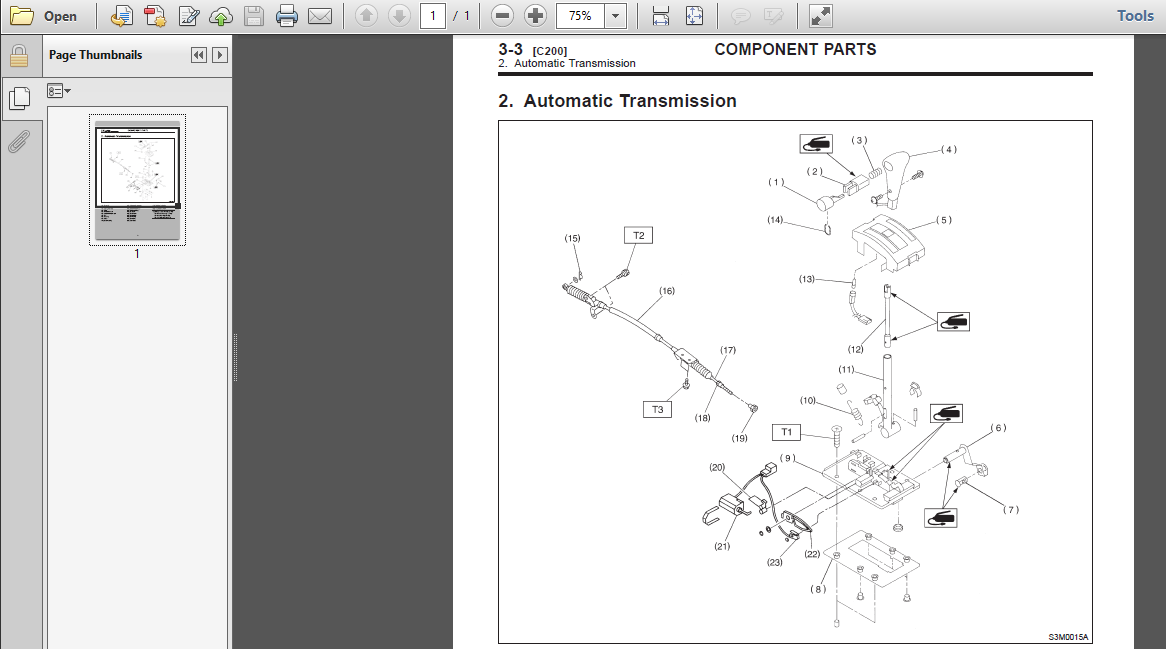Click the '2. Automatic Transmission' heading
The image size is (1166, 649).
617,101
